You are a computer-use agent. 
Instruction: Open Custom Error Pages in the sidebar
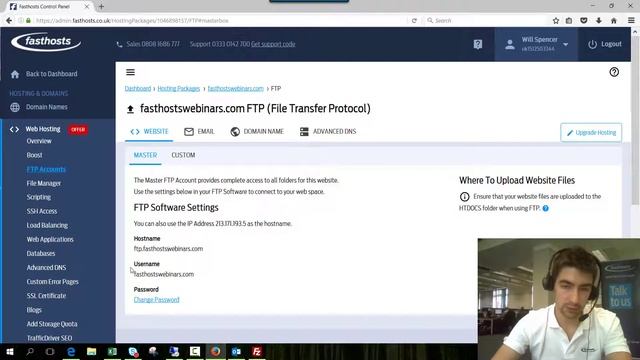(x=52, y=282)
